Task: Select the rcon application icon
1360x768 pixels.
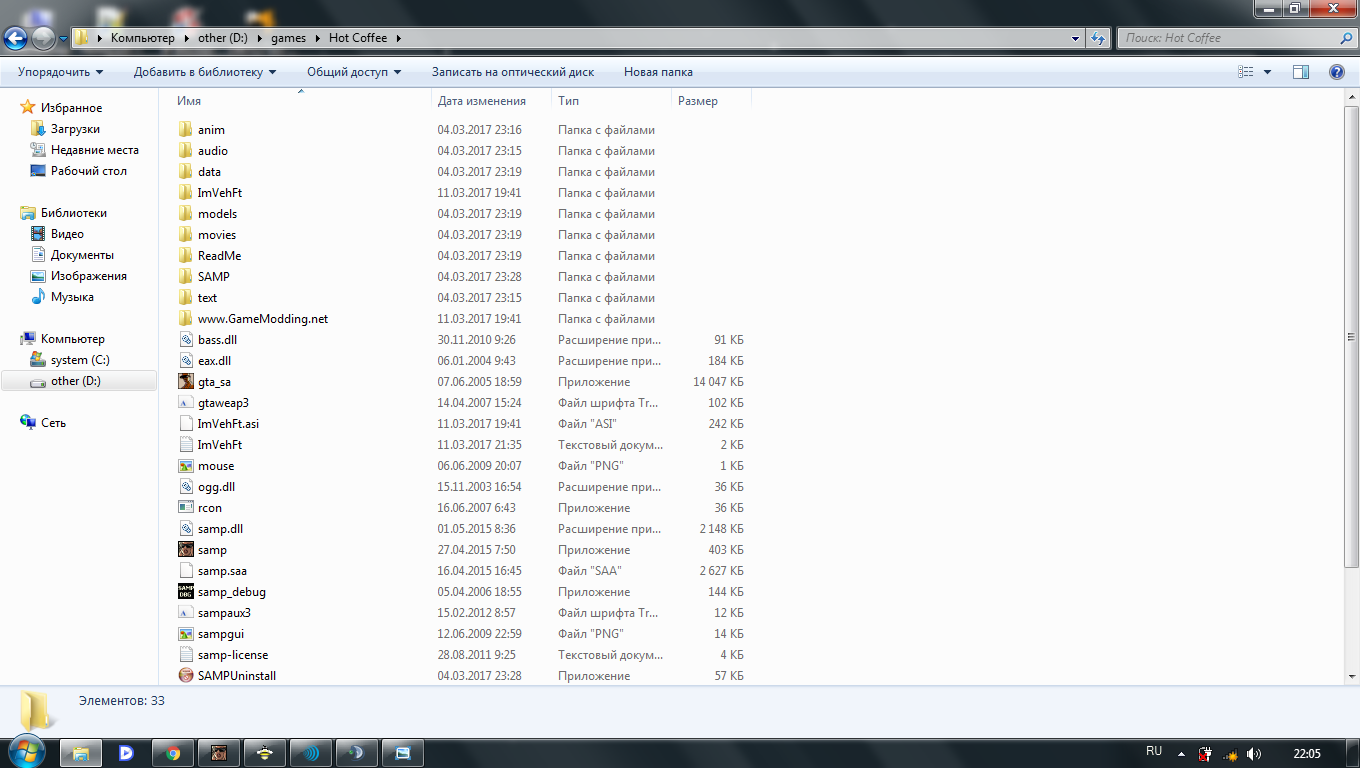Action: pos(185,508)
